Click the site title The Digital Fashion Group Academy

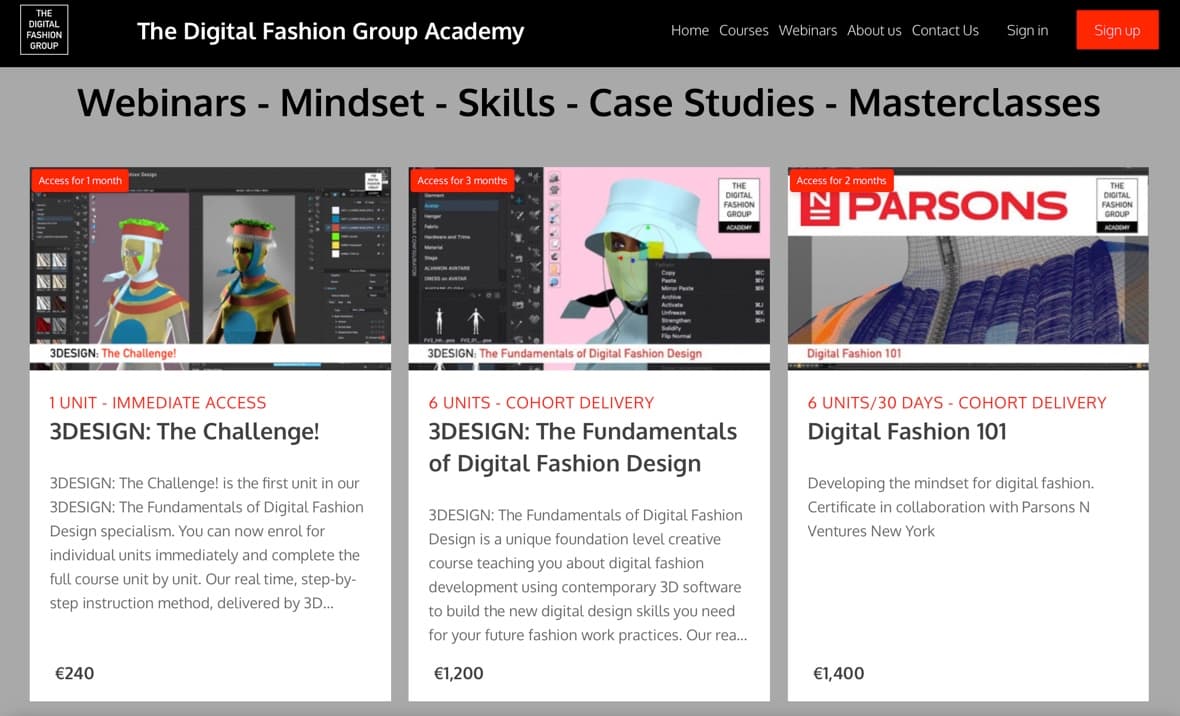330,31
